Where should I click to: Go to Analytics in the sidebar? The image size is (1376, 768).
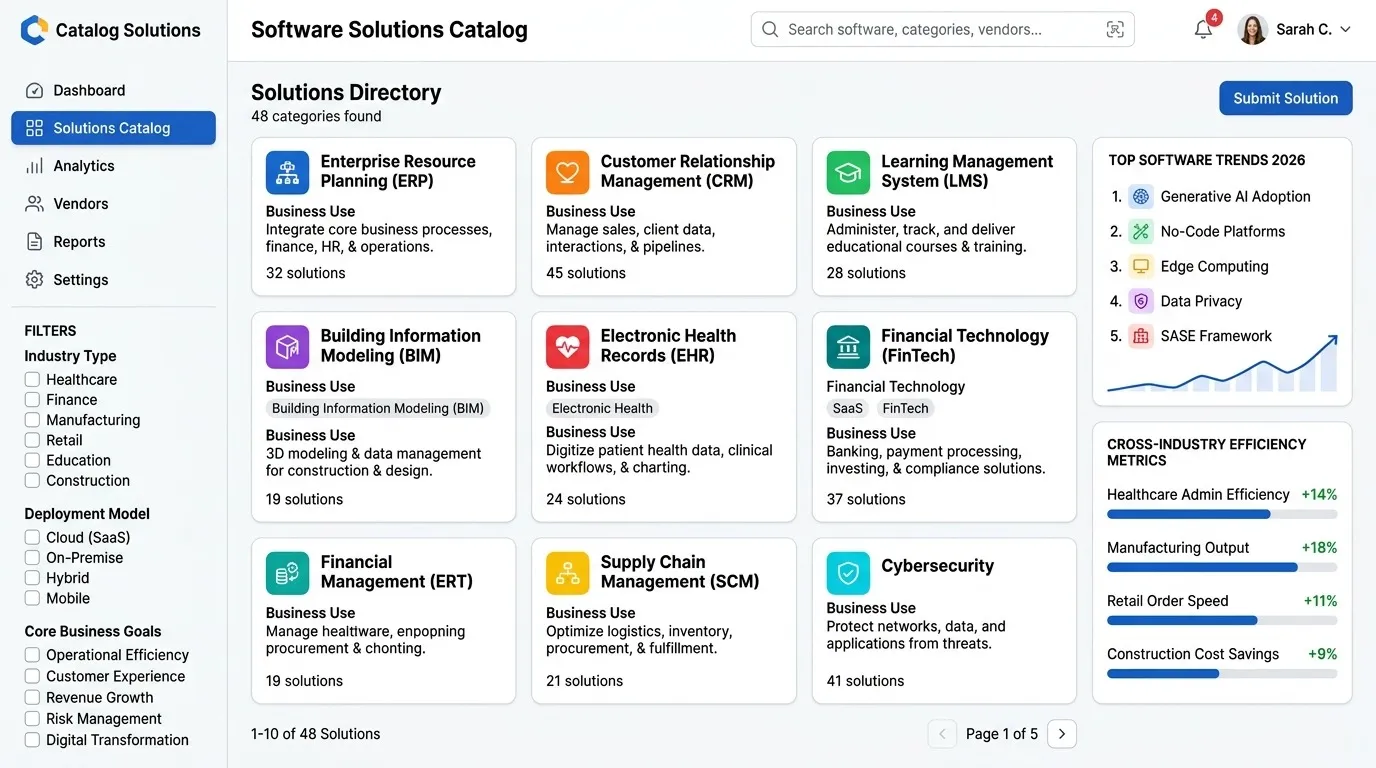[x=113, y=166]
